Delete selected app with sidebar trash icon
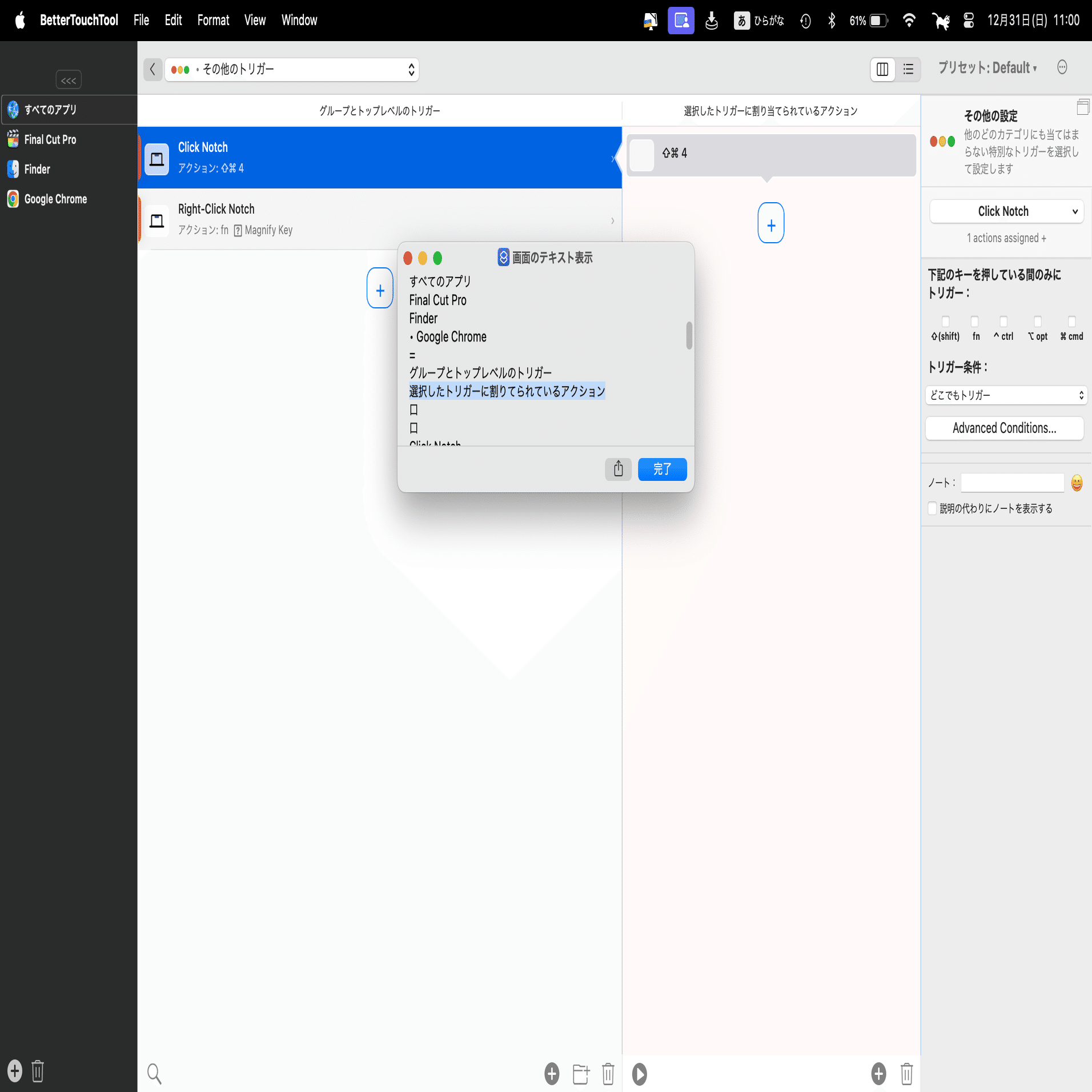Image resolution: width=1092 pixels, height=1092 pixels. pos(38,1071)
